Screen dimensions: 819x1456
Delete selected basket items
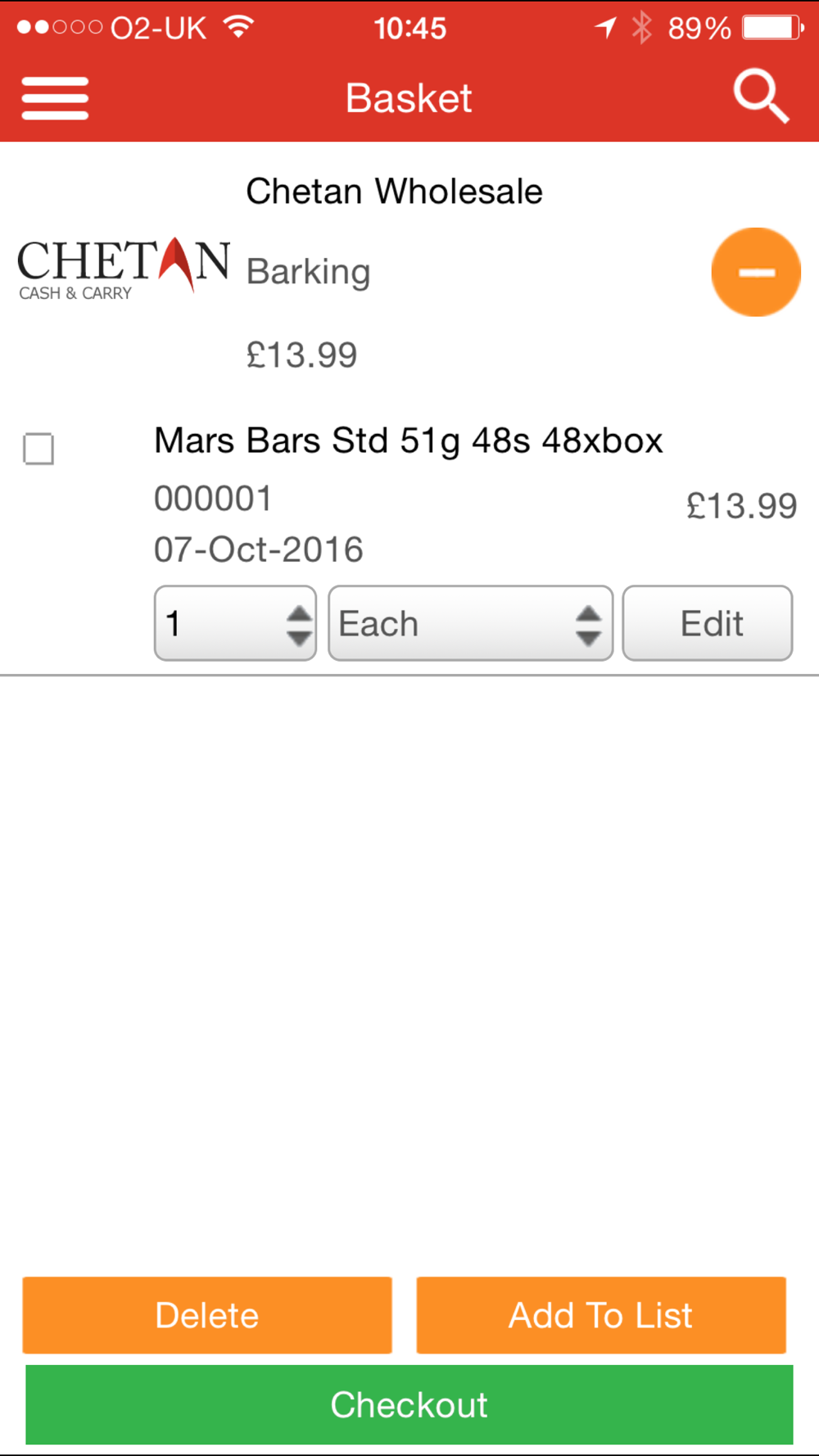(x=207, y=1315)
